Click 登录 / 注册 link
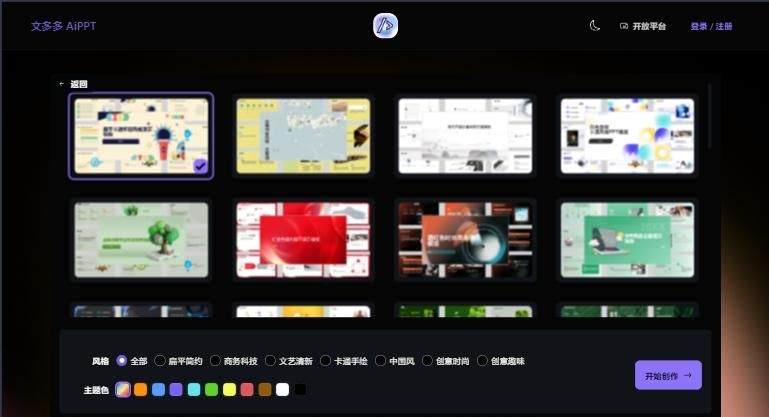The height and width of the screenshot is (417, 769). coord(711,26)
